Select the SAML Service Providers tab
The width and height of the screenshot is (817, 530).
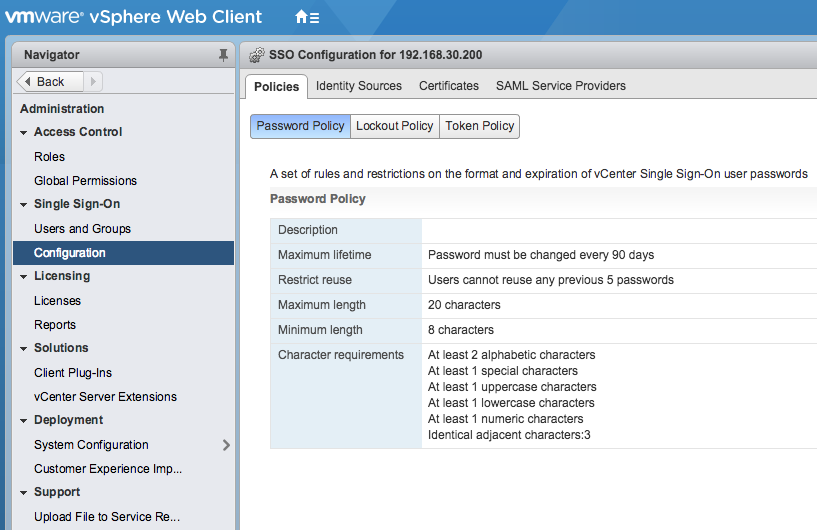pyautogui.click(x=560, y=86)
